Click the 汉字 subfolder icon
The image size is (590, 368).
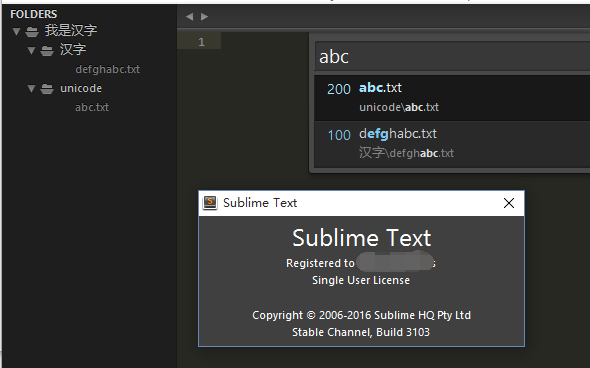(47, 51)
